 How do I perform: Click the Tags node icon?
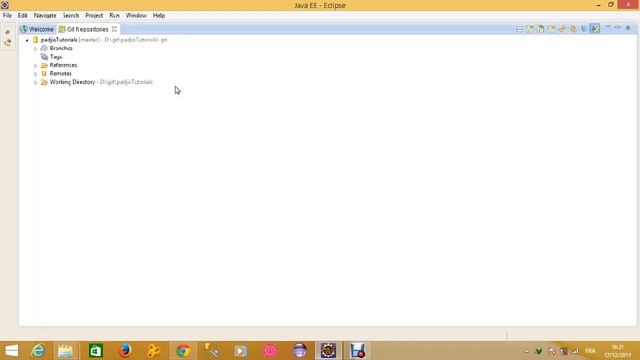[x=44, y=57]
